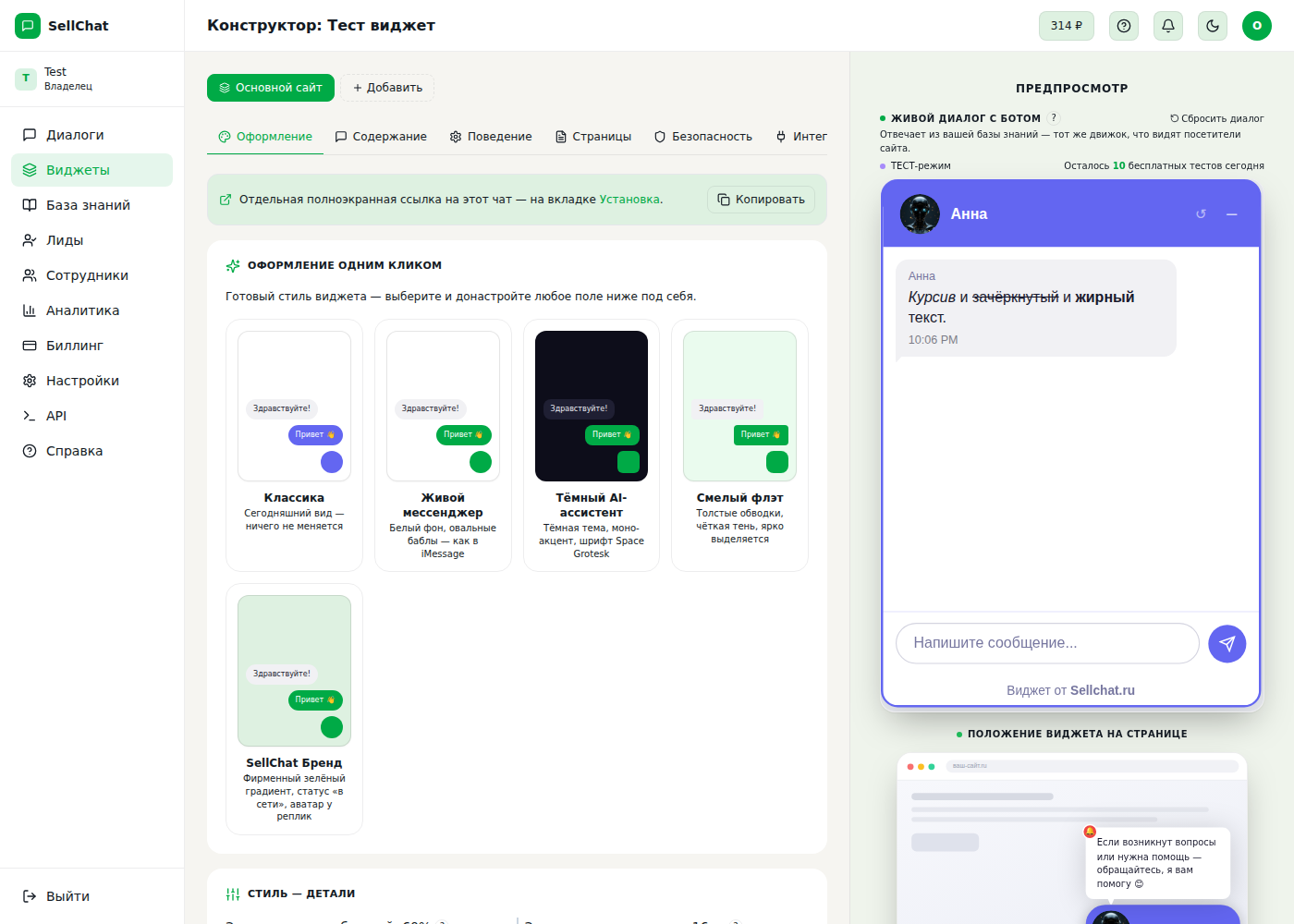The height and width of the screenshot is (924, 1294).
Task: Select the Смелый флэт style preset
Action: tap(739, 445)
